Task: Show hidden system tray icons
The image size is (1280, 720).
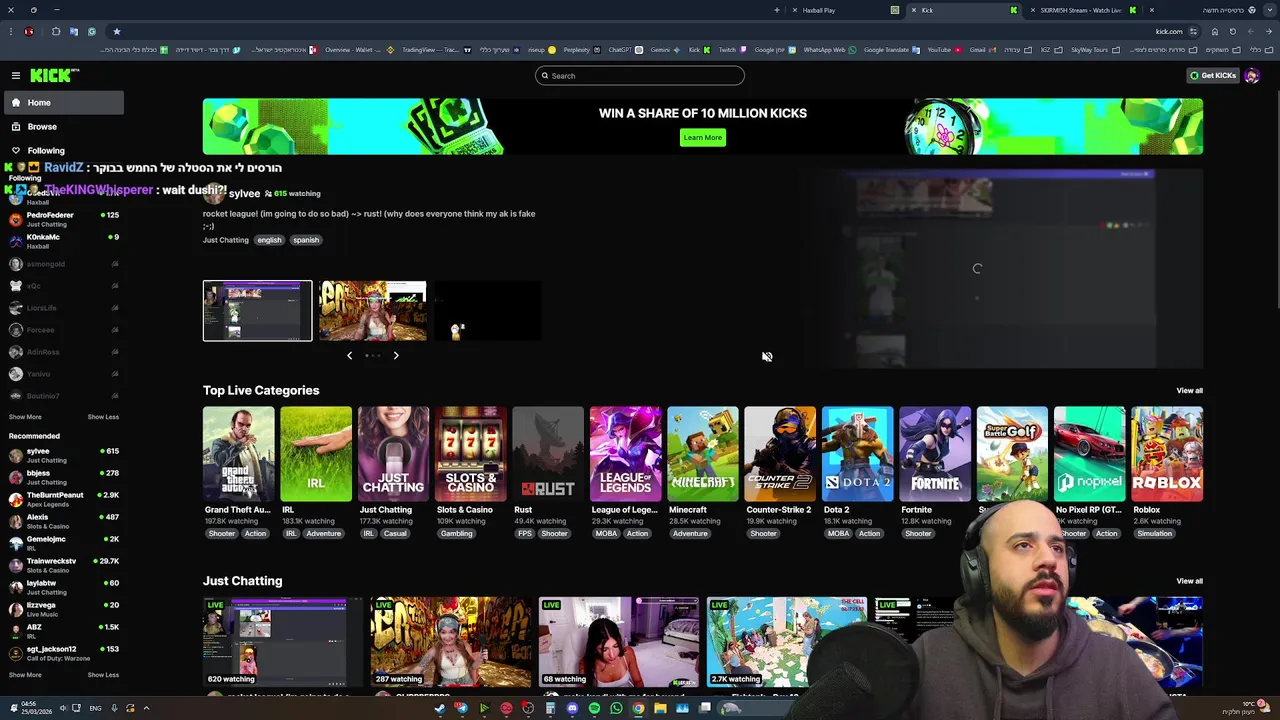Action: [146, 708]
